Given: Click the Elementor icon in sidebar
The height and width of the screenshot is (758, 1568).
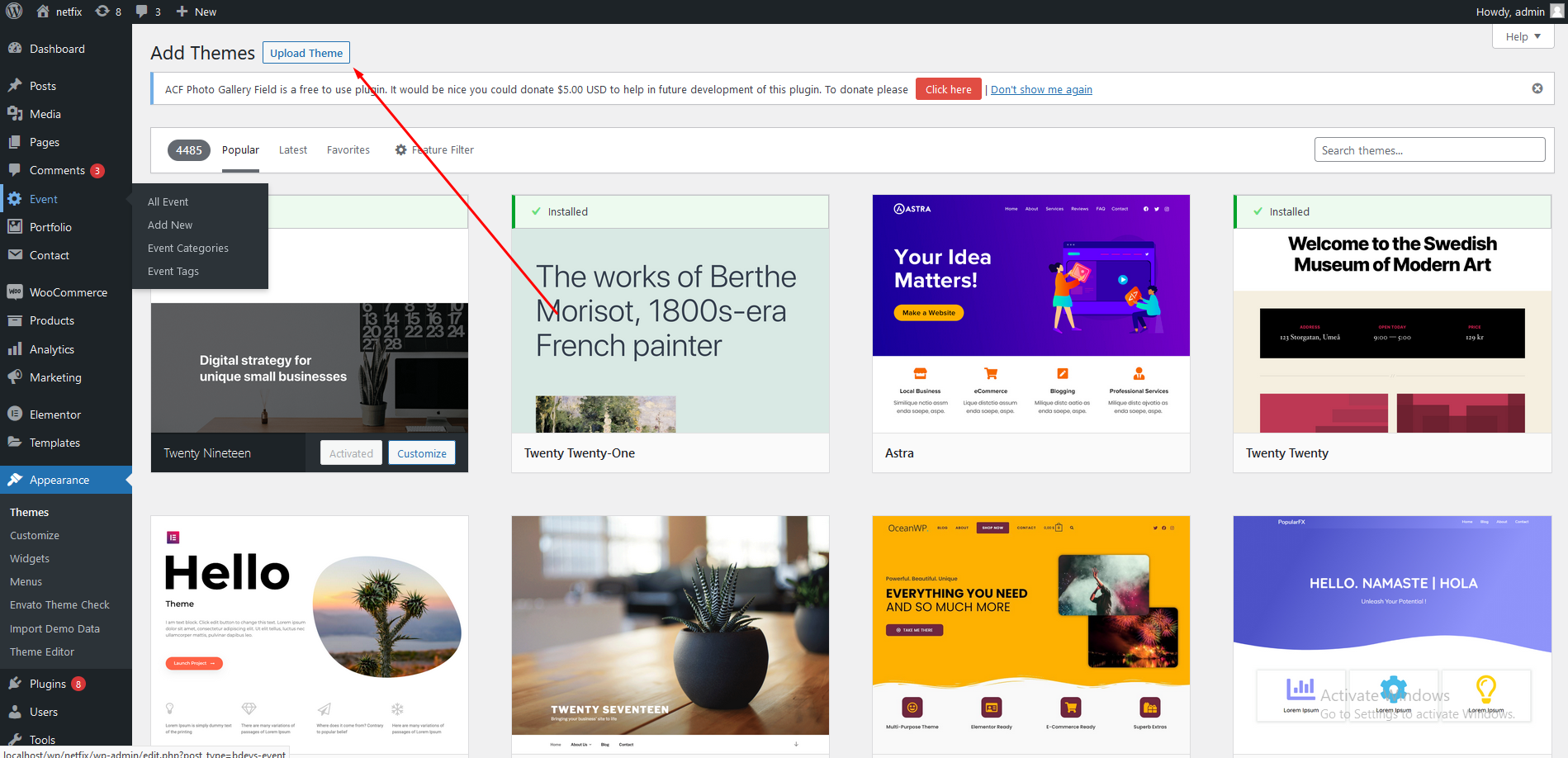Looking at the screenshot, I should [15, 415].
